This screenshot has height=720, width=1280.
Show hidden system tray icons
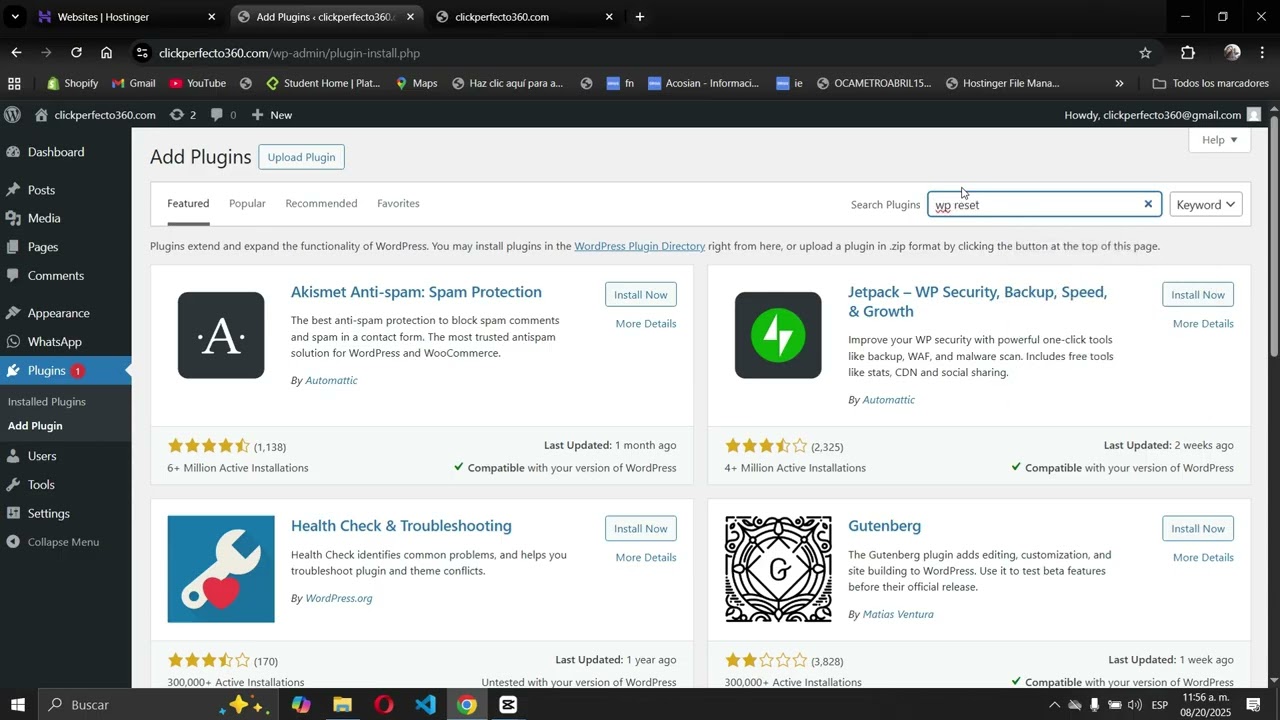pyautogui.click(x=1054, y=705)
